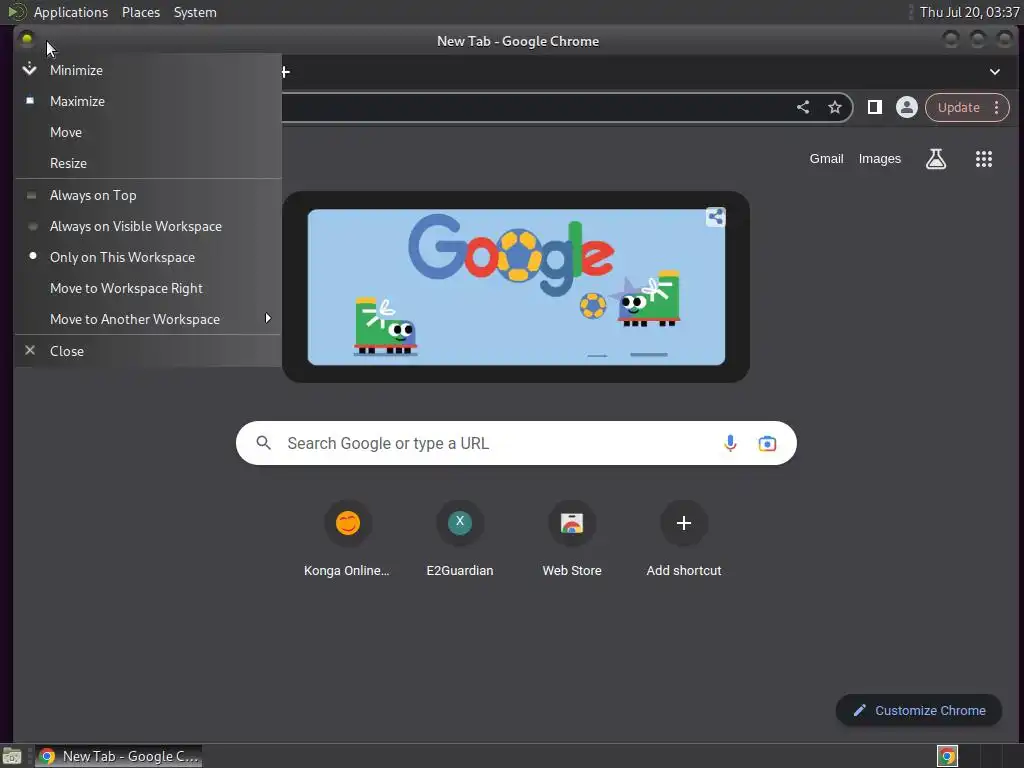Open the side panel icon
This screenshot has height=768, width=1024.
(874, 107)
